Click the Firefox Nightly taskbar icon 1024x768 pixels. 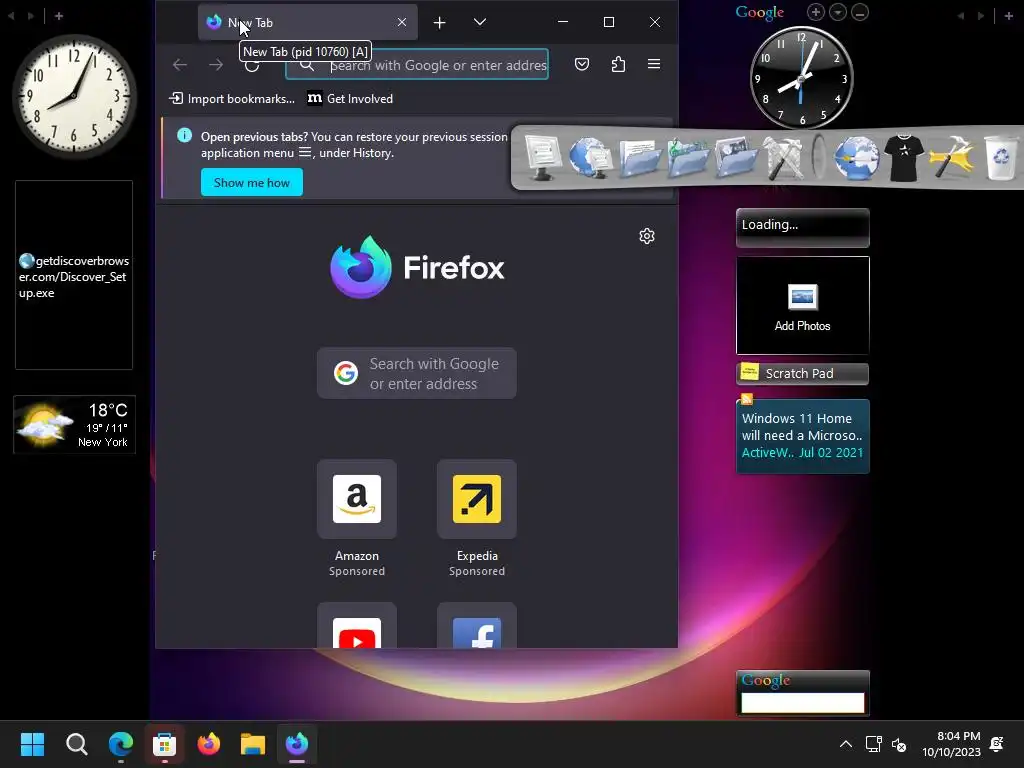coord(297,744)
